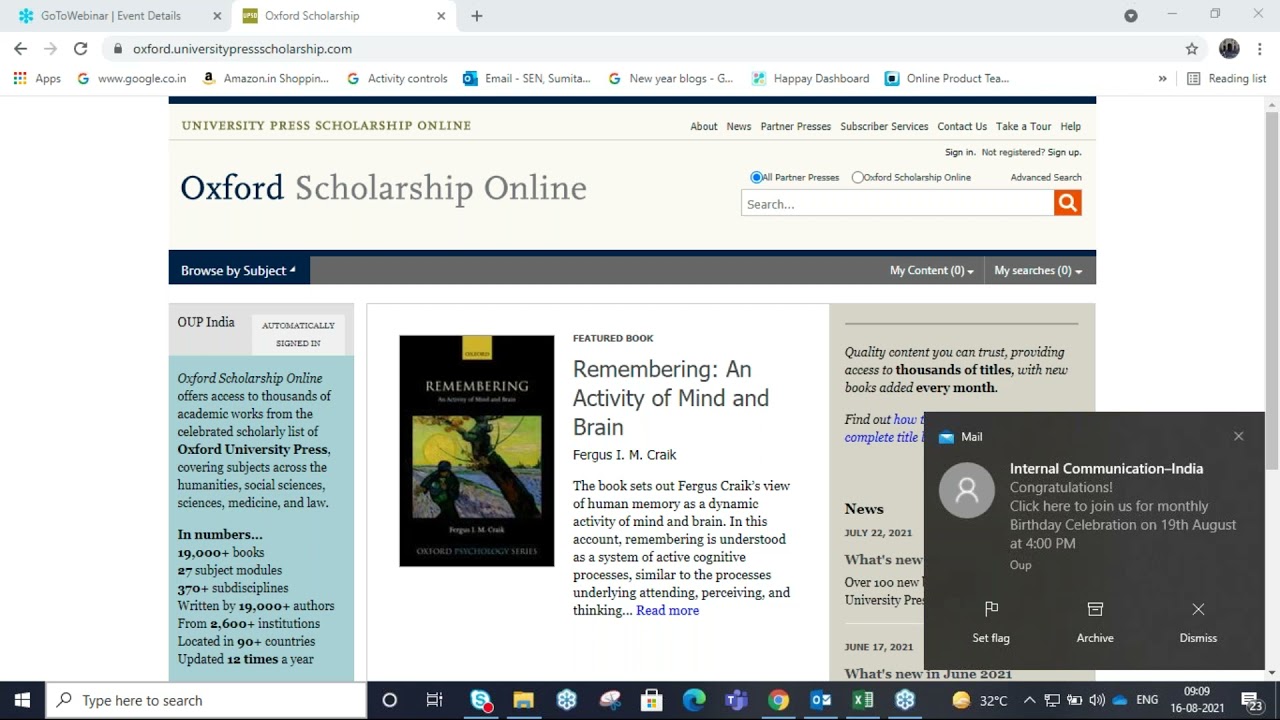1280x720 pixels.
Task: Set flag on the mail notification
Action: point(991,622)
